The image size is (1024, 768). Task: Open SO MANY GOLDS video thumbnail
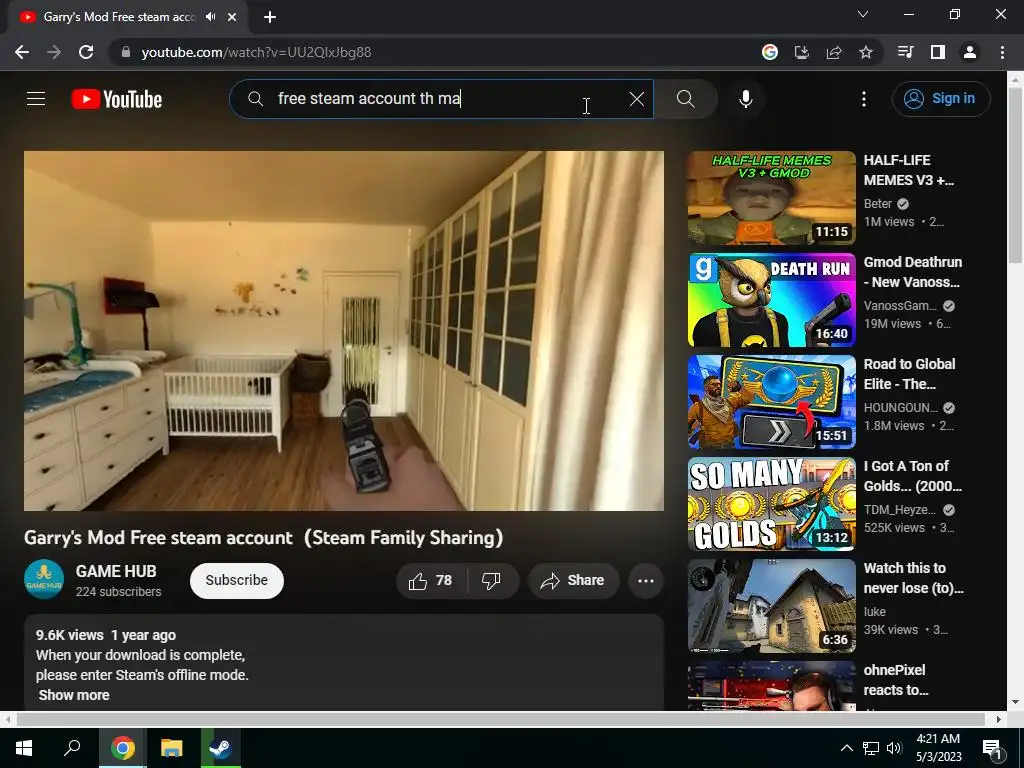point(771,504)
